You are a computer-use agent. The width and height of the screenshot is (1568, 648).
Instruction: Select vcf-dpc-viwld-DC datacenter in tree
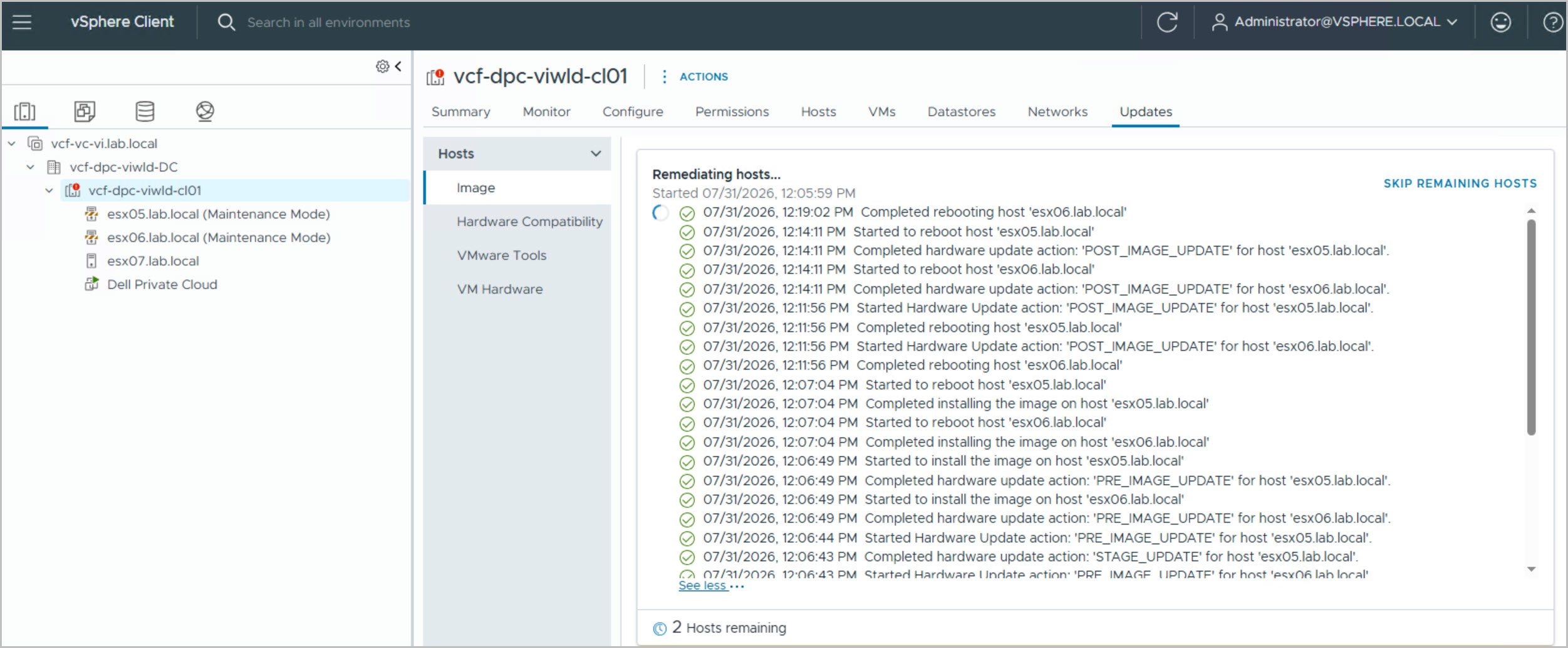pos(123,167)
